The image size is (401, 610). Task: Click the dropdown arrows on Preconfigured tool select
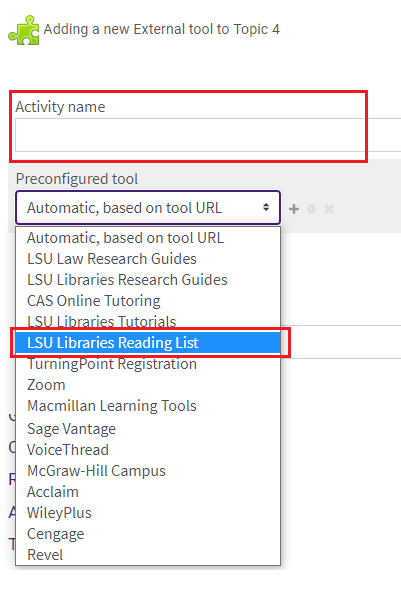click(266, 207)
